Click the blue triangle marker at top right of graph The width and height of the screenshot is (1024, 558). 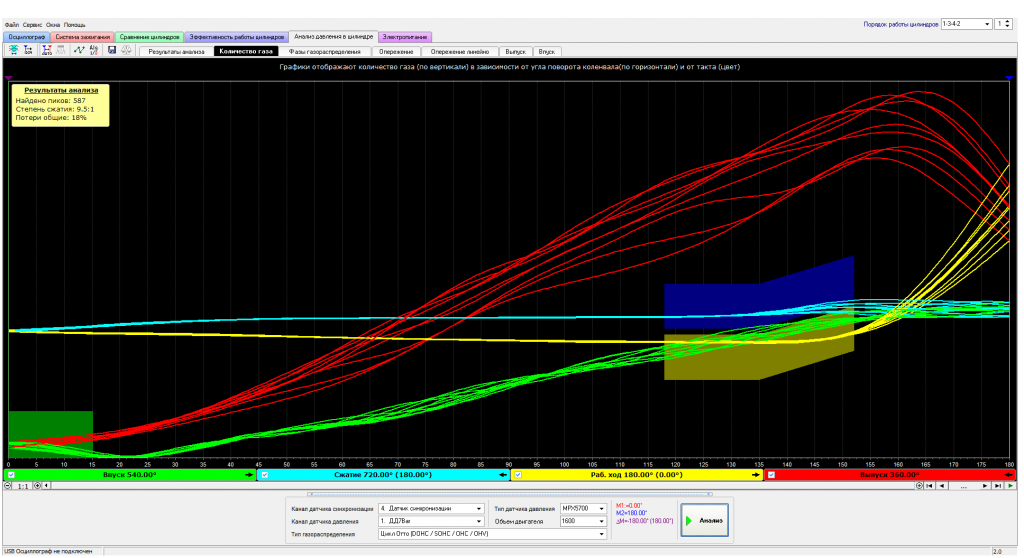pyautogui.click(x=1009, y=78)
